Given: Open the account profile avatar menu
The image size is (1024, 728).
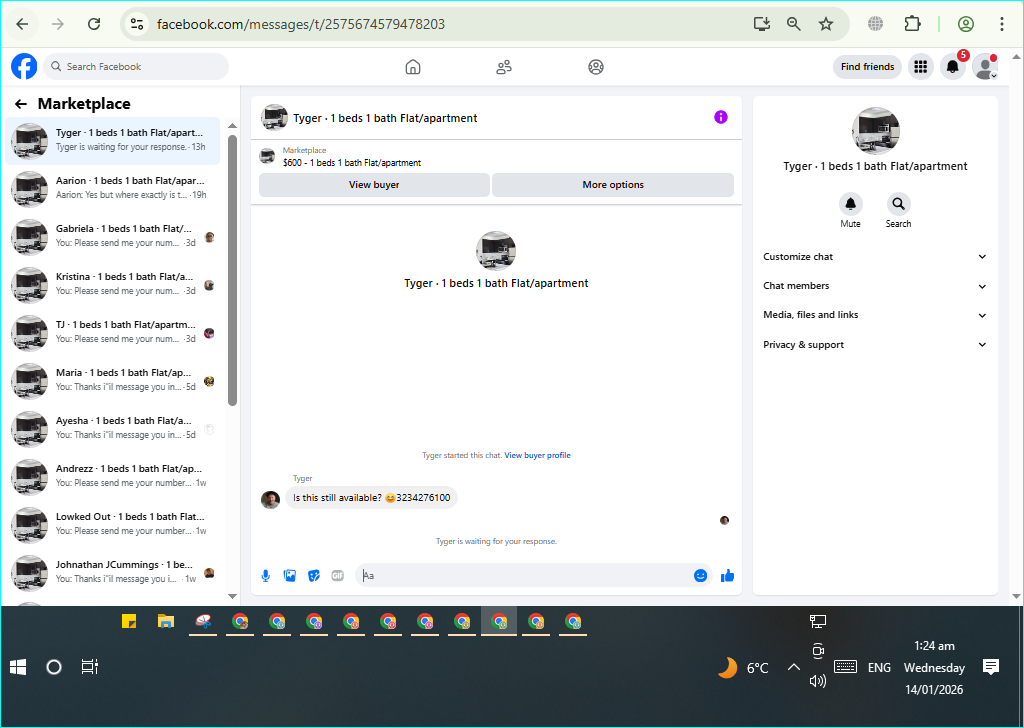Looking at the screenshot, I should click(985, 67).
